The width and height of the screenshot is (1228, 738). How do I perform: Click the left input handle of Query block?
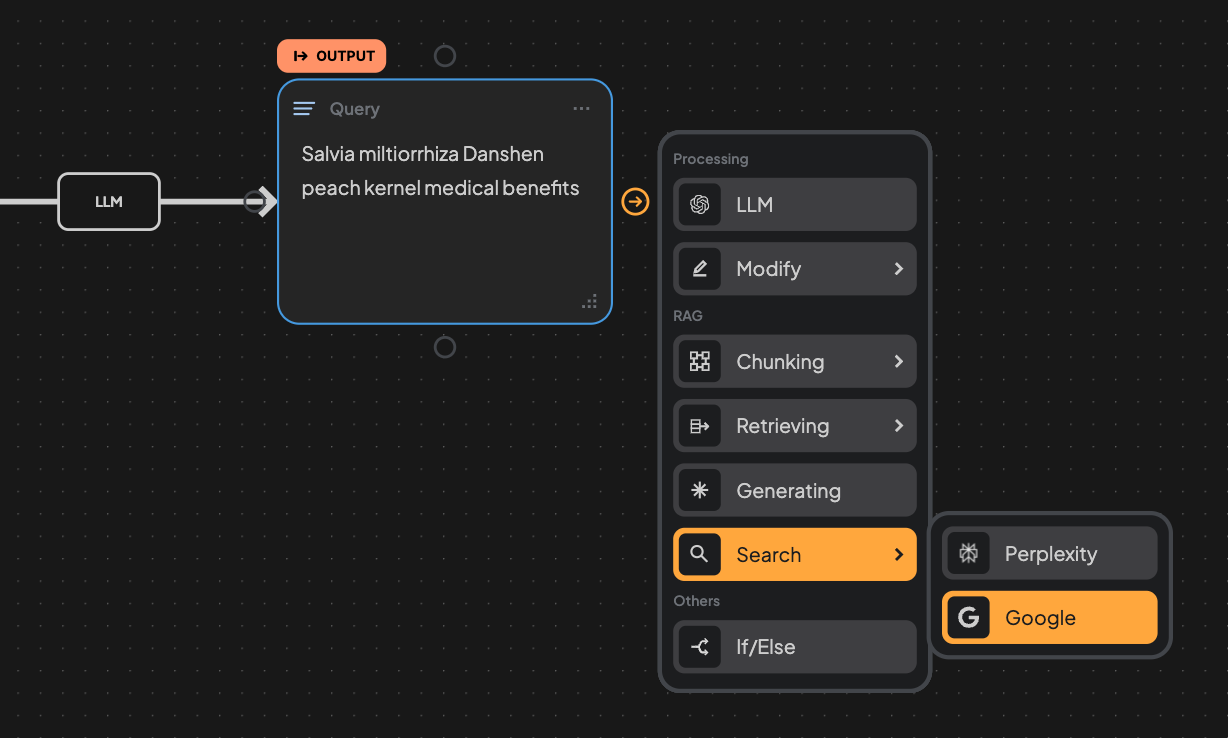coord(257,202)
